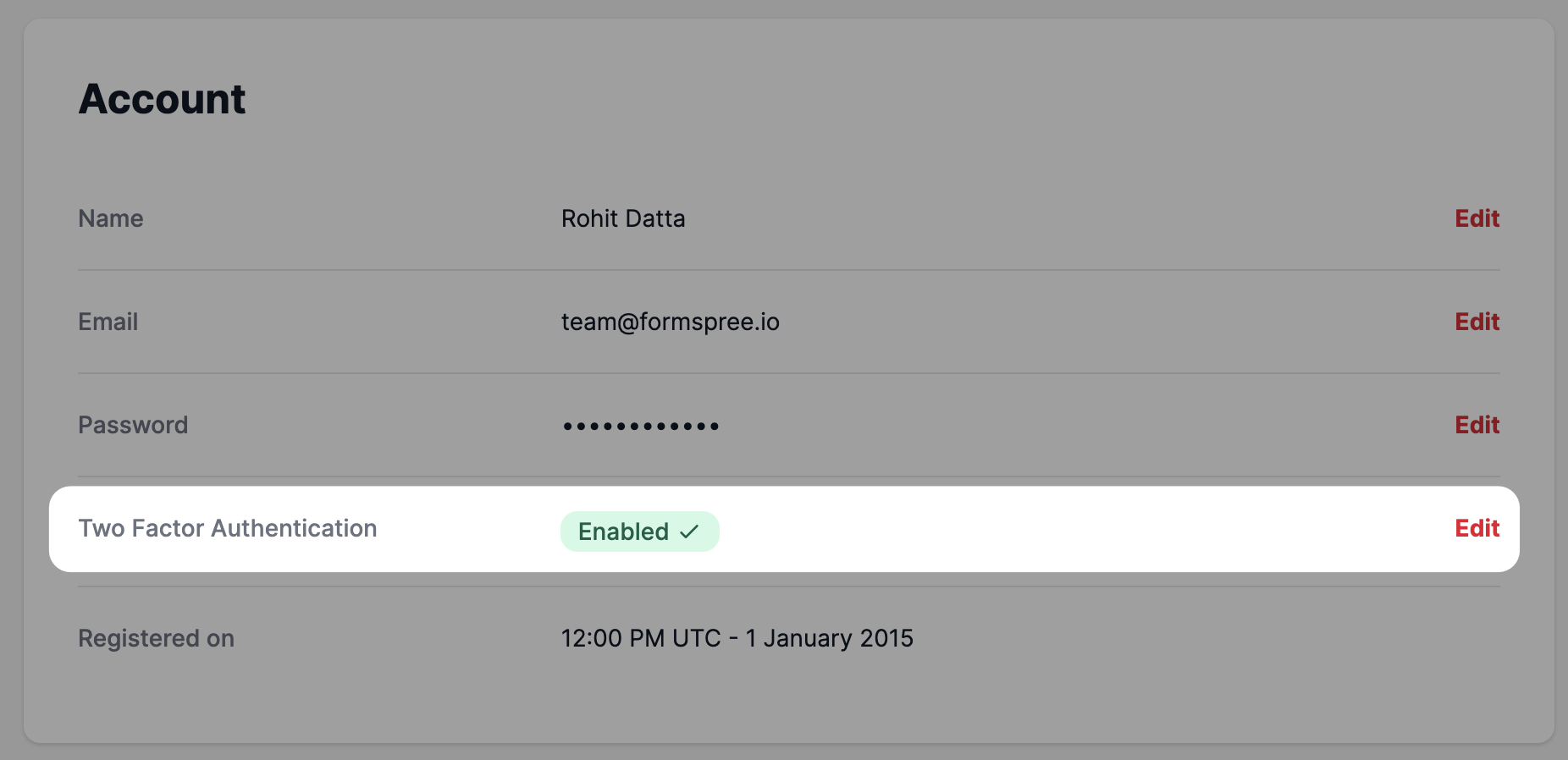Screen dimensions: 1568x760
Task: Click the Two Factor Authentication label
Action: [228, 528]
